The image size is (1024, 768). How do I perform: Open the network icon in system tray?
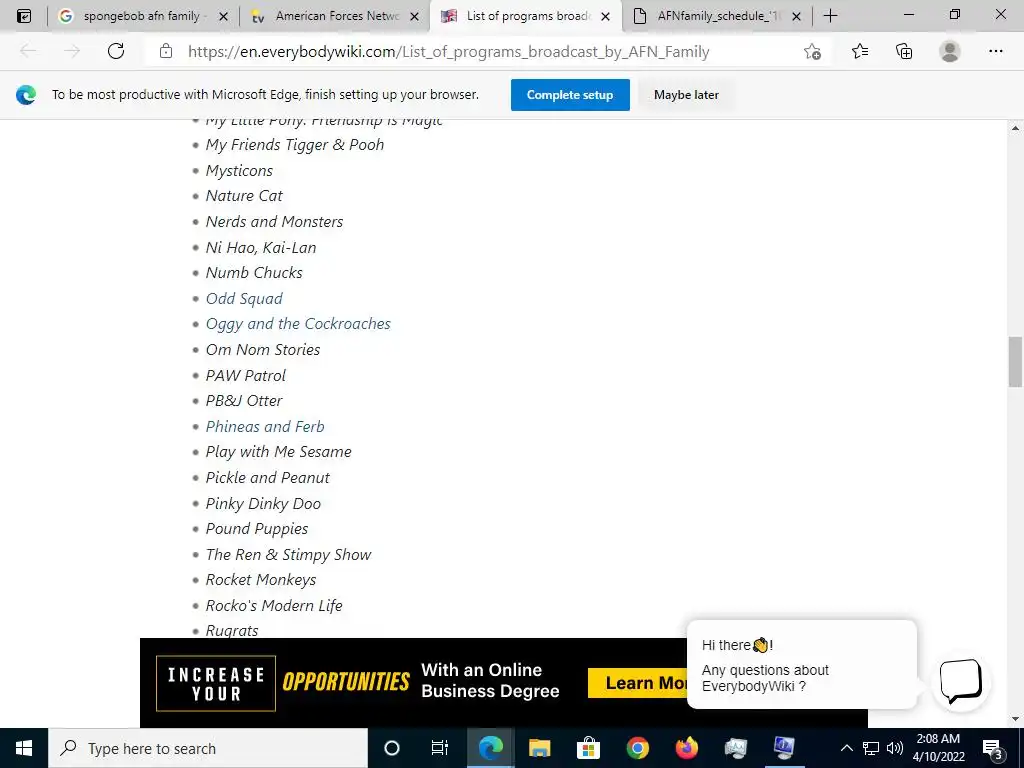click(871, 748)
